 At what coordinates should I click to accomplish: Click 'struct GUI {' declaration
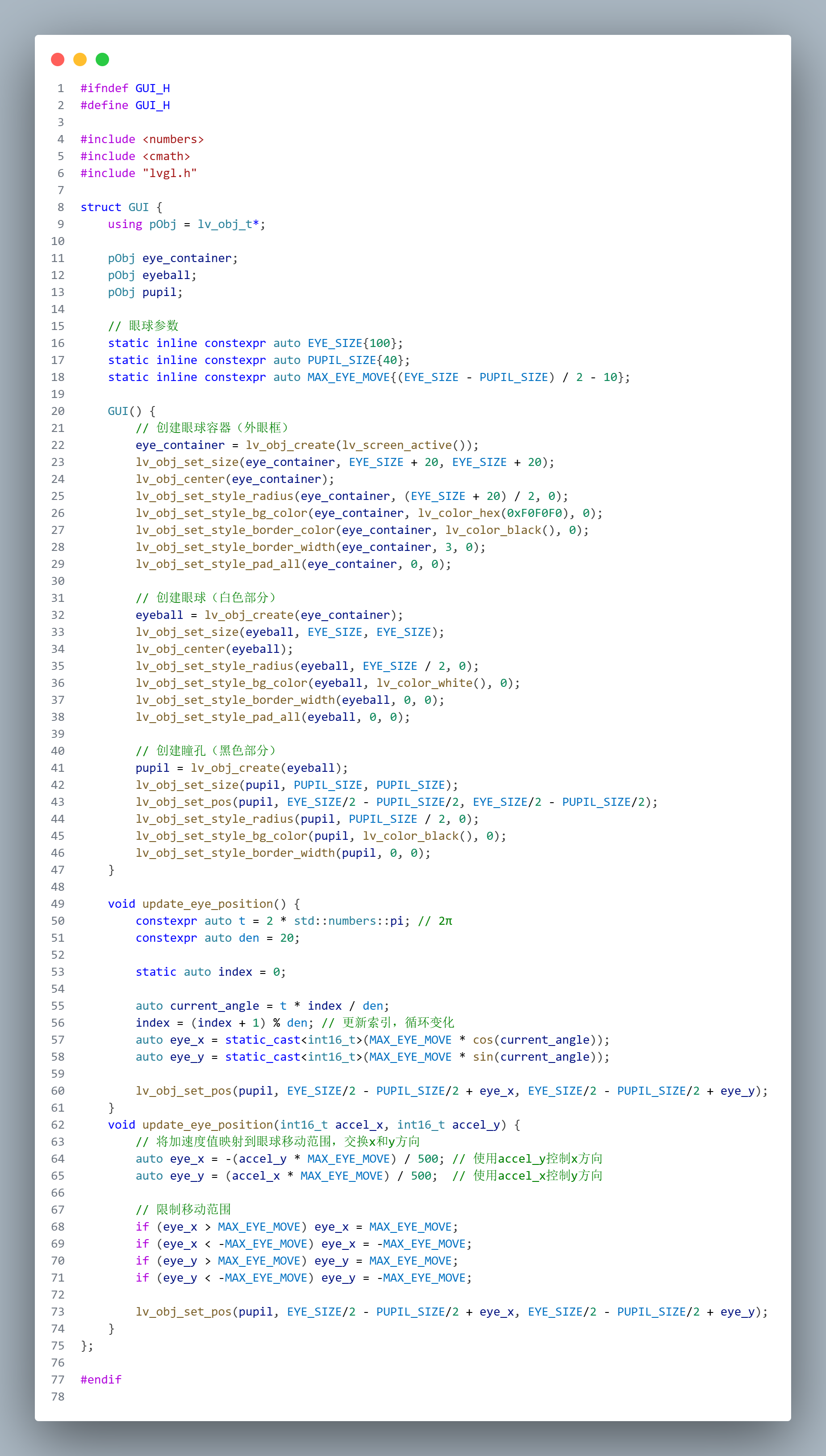[x=122, y=207]
